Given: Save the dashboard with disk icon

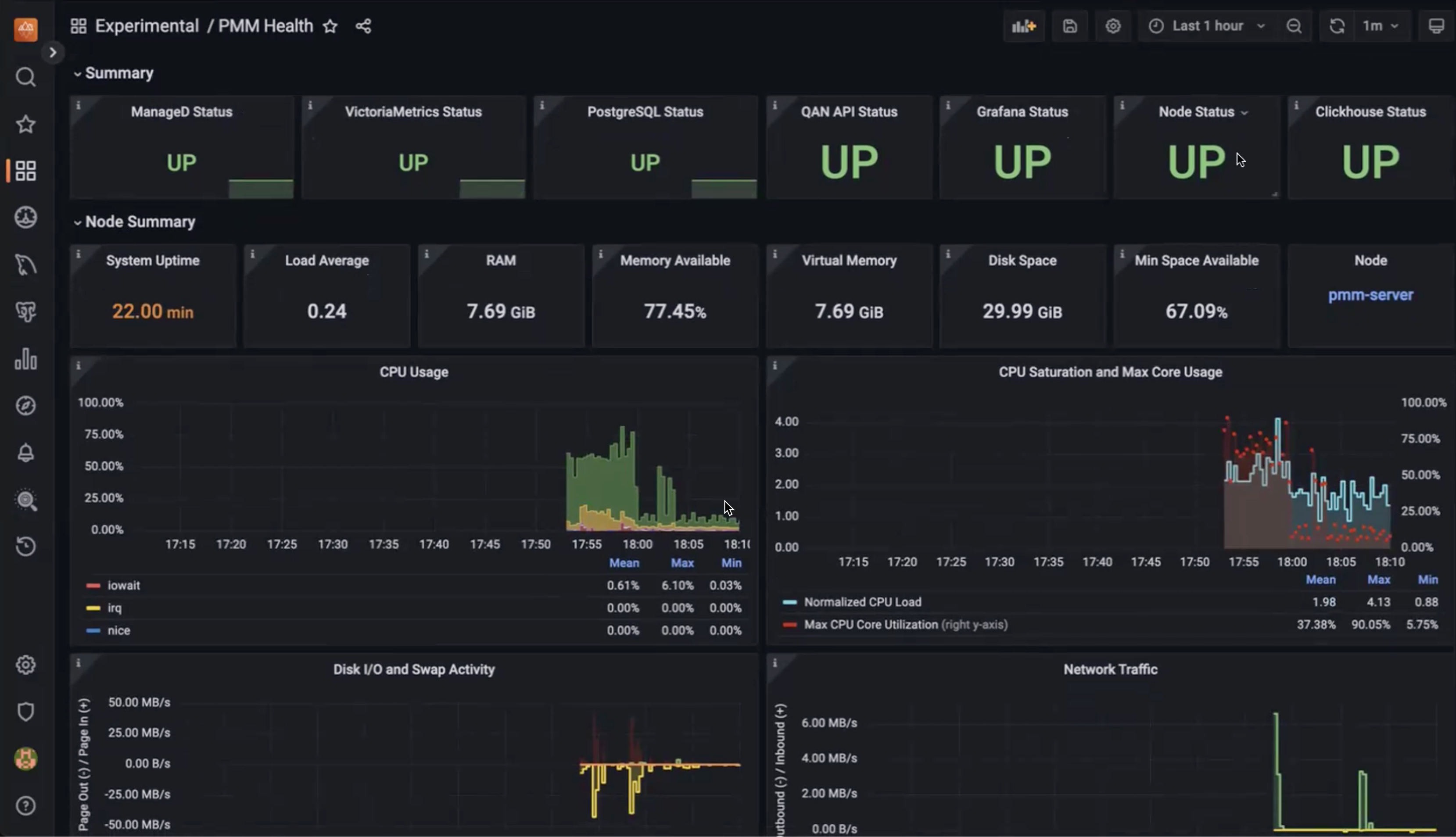Looking at the screenshot, I should [1069, 26].
